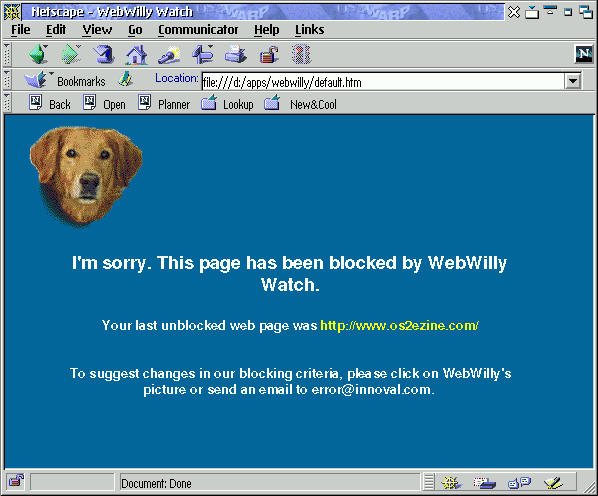Click the Netscape N logo icon
598x496 pixels.
584,54
